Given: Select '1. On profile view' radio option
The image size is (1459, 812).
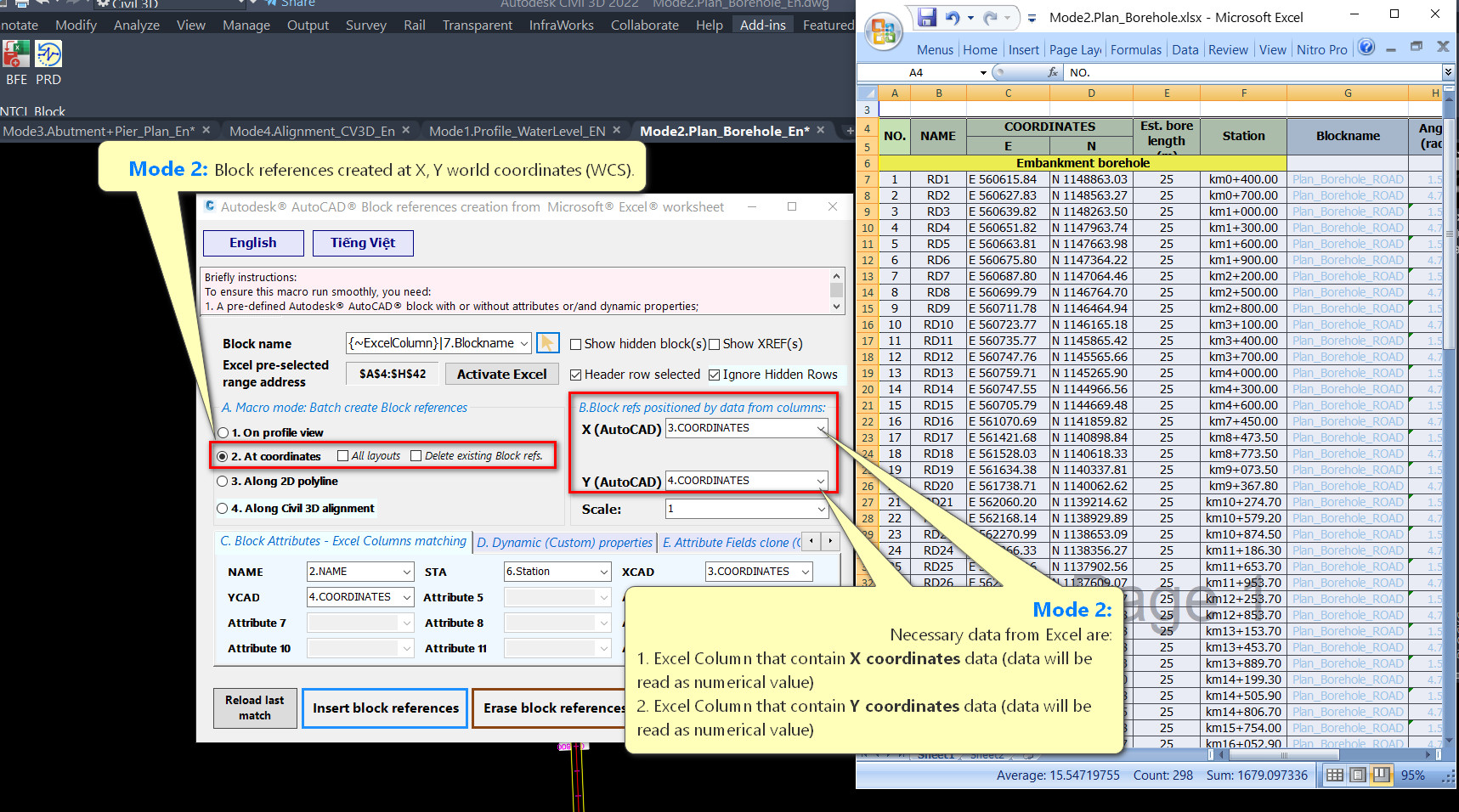Looking at the screenshot, I should click(x=223, y=433).
